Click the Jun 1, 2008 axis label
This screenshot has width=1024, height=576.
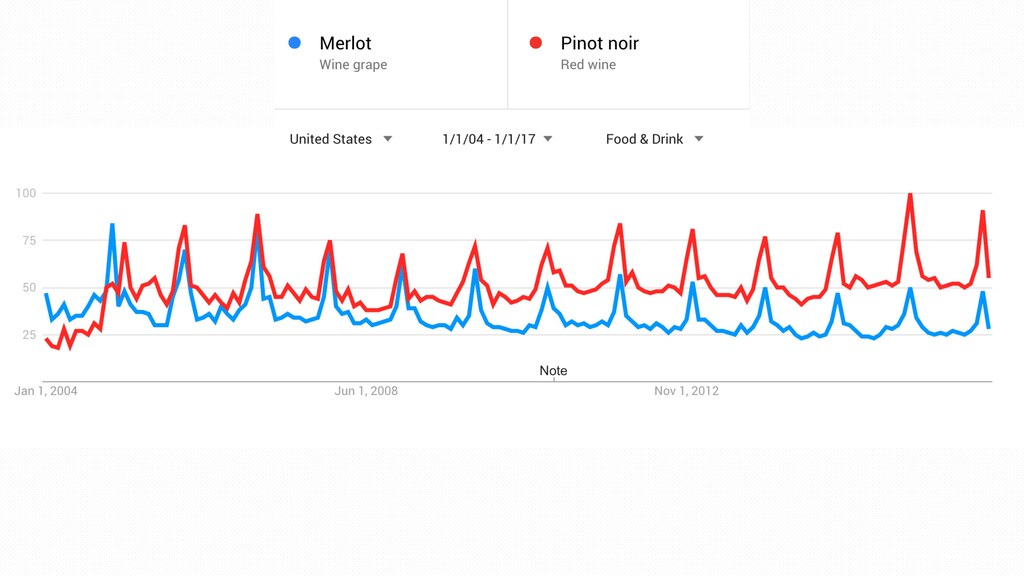pos(366,391)
